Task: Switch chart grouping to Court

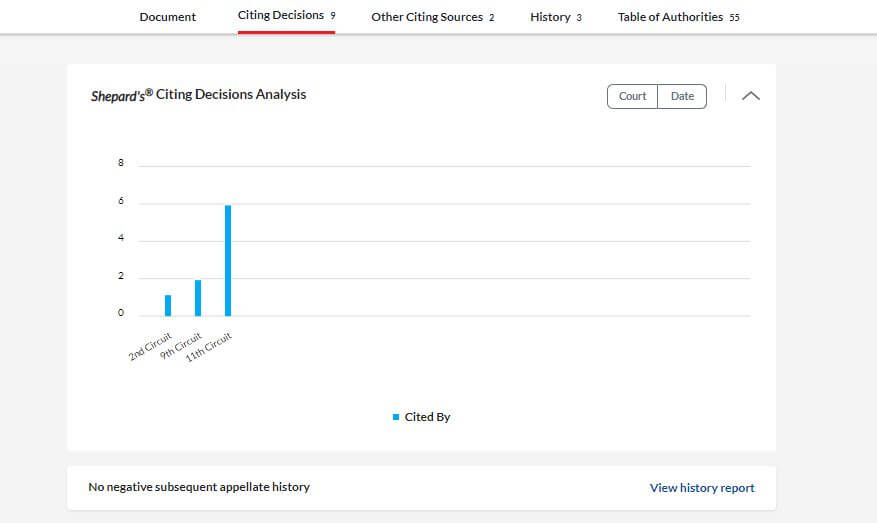Action: [632, 96]
